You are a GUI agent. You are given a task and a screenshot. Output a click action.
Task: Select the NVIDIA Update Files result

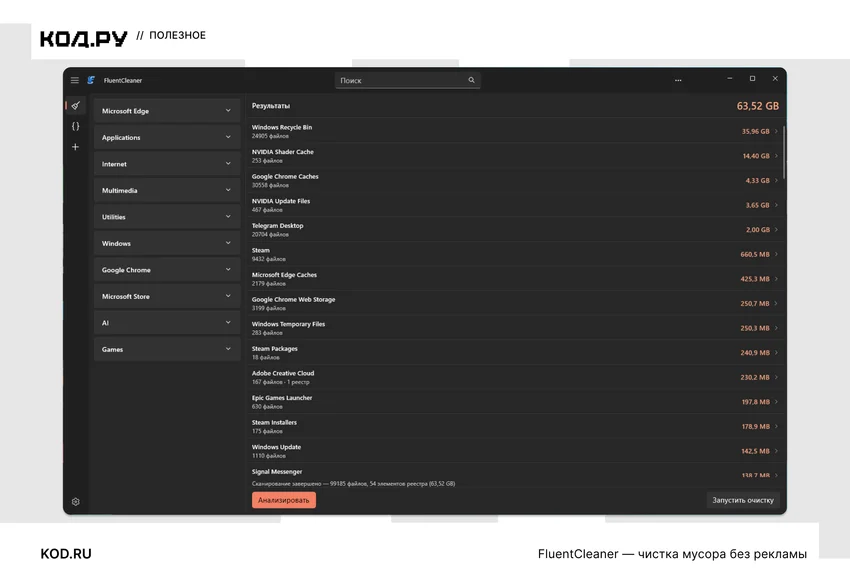click(515, 205)
